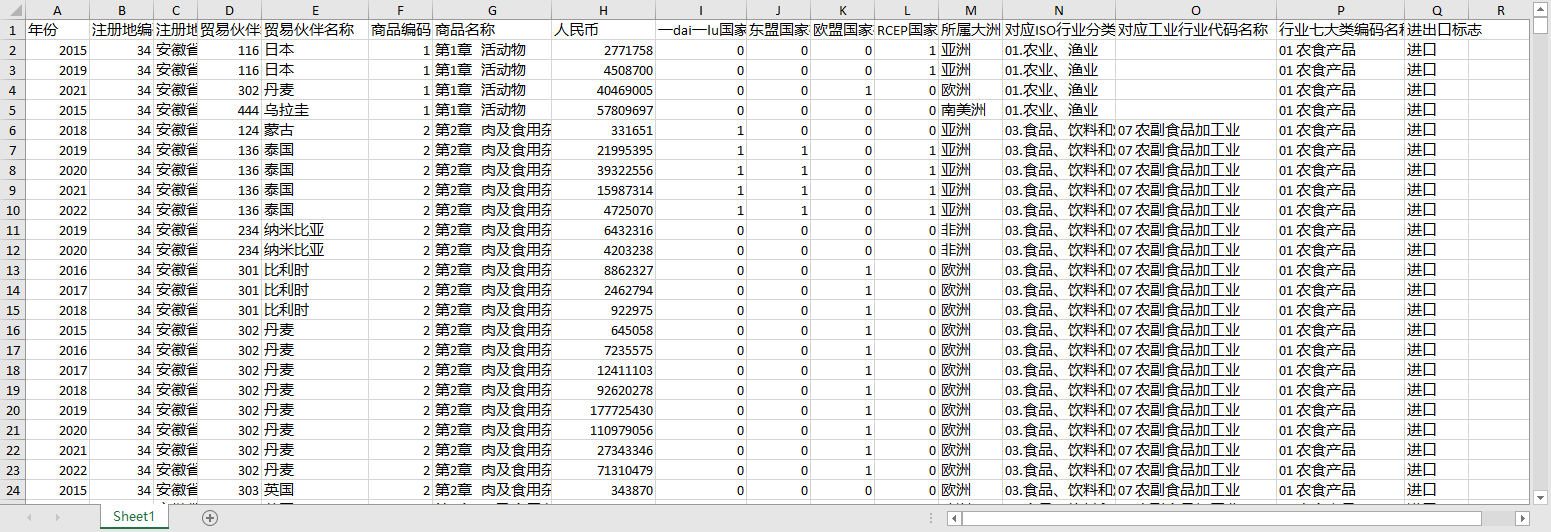Select the value 2771758
Viewport: 1551px width, 532px height.
(x=603, y=50)
